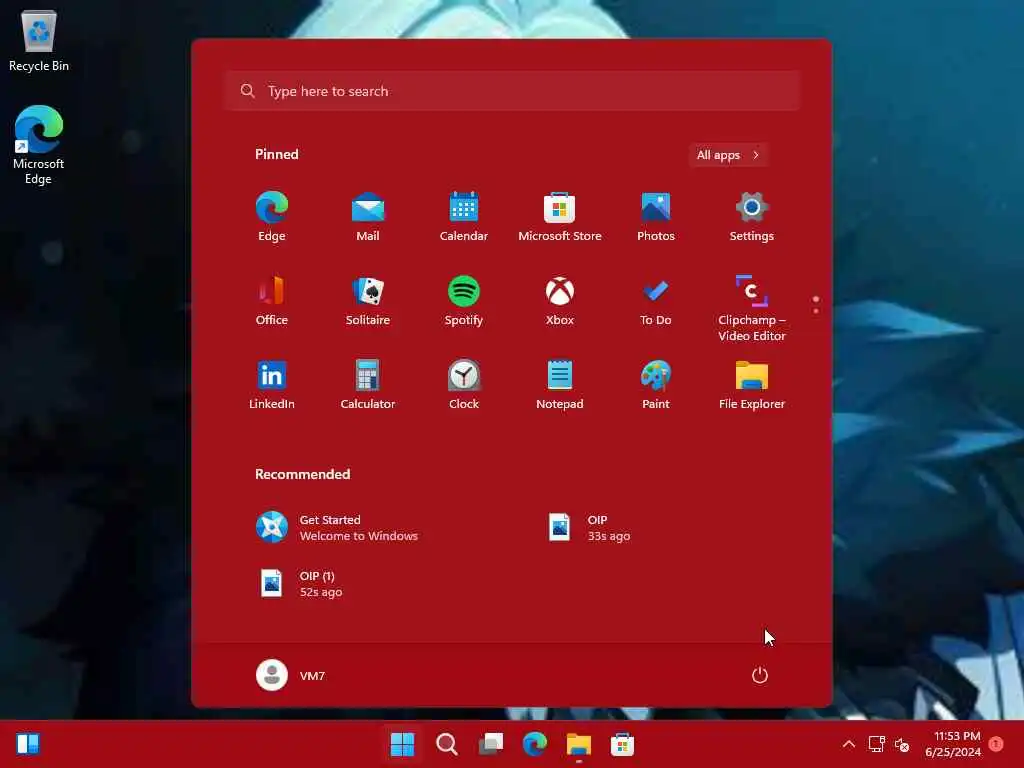
Task: Open the Clock app
Action: (x=464, y=385)
